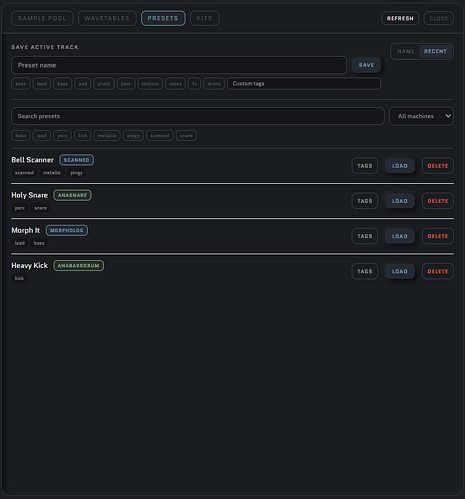The image size is (465, 499).
Task: Toggle the texture tag for saving
Action: point(150,84)
